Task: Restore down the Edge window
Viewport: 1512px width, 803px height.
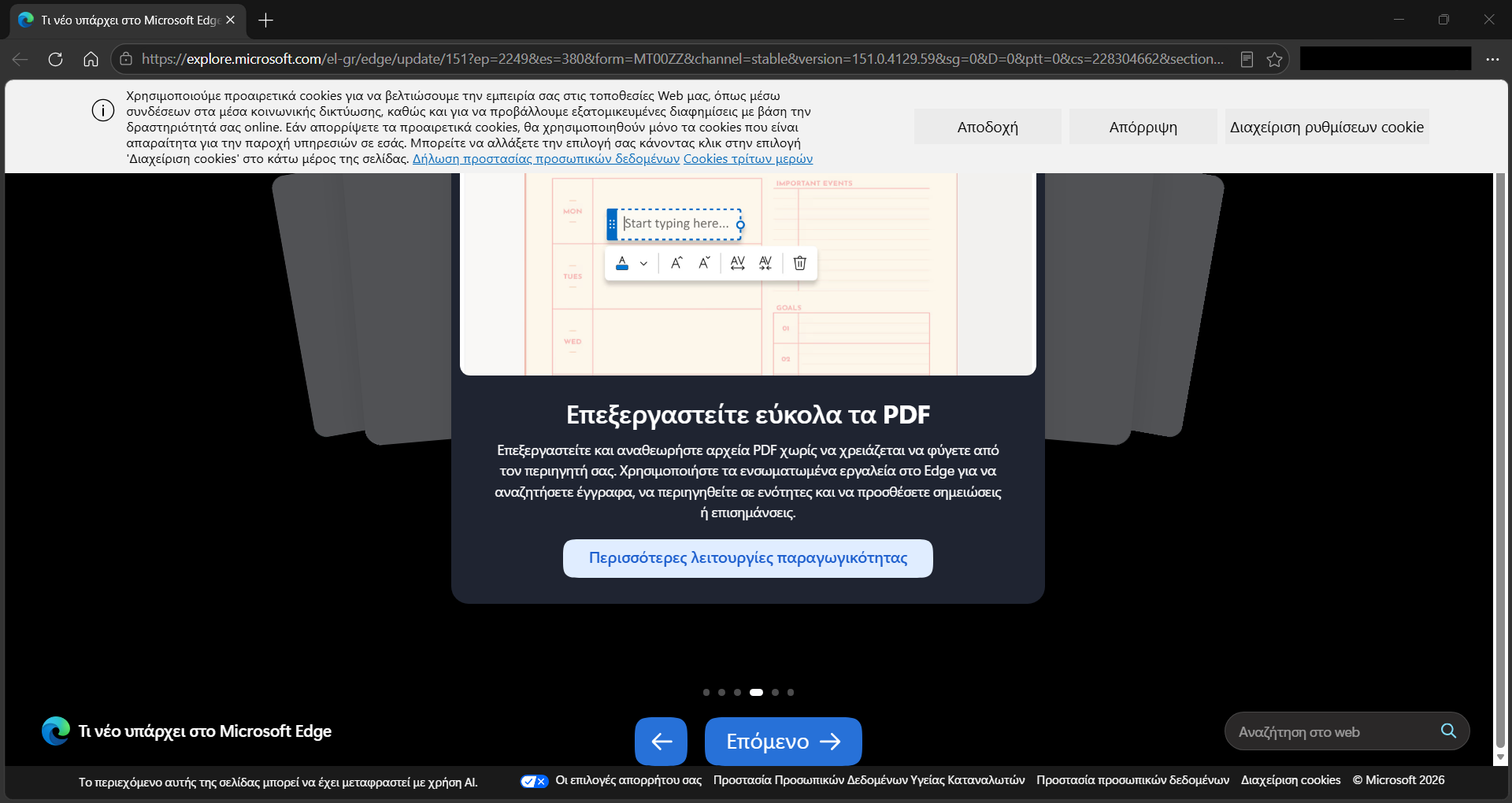Action: tap(1443, 20)
